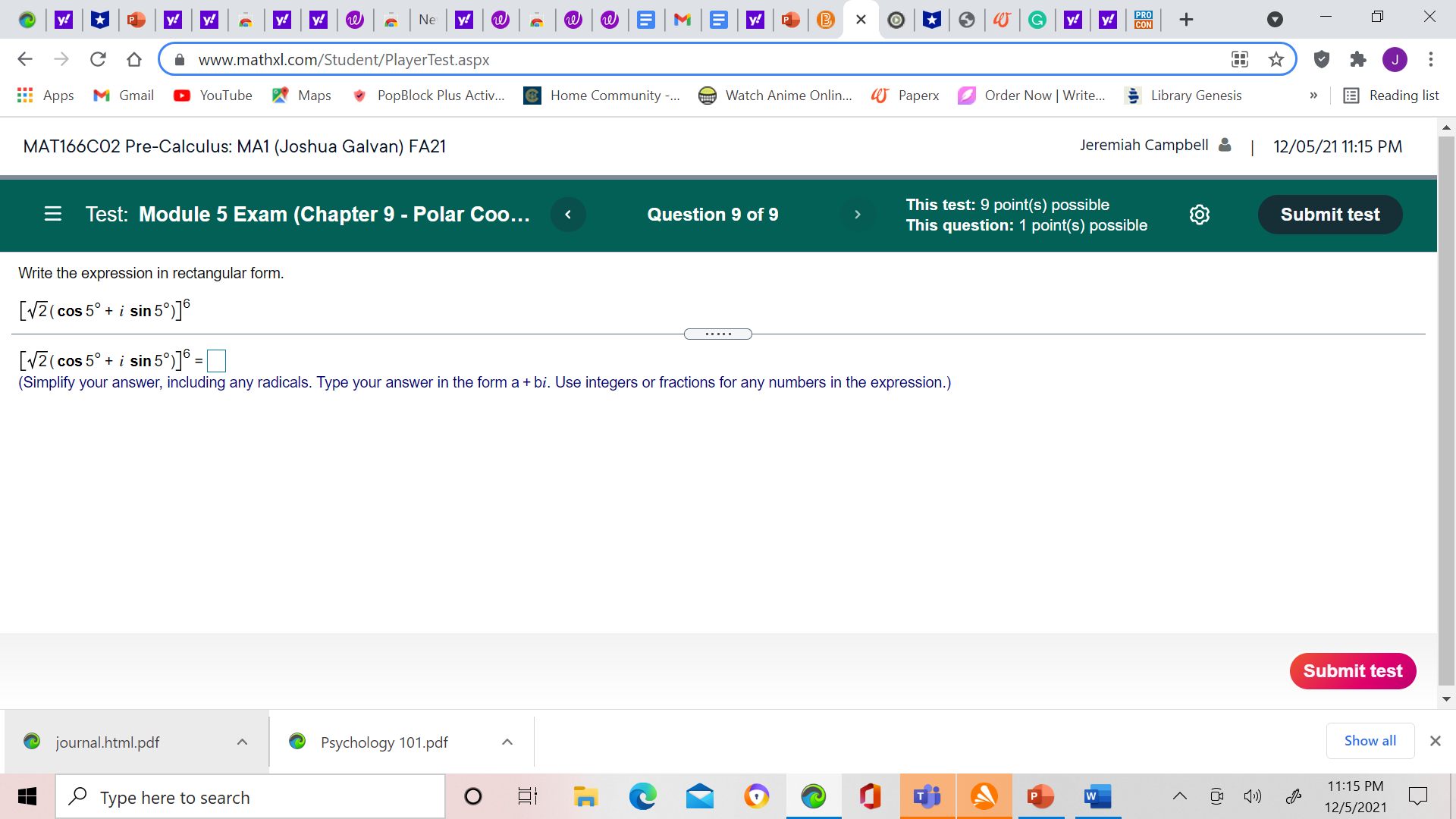Click the answer input box for the expression

216,360
